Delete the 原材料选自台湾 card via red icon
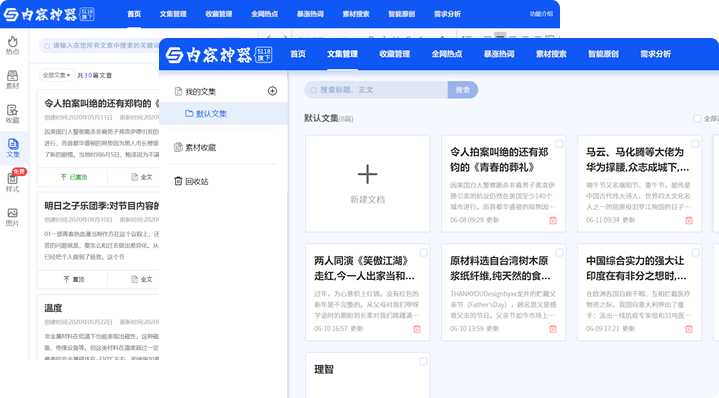719x398 pixels. (x=553, y=329)
